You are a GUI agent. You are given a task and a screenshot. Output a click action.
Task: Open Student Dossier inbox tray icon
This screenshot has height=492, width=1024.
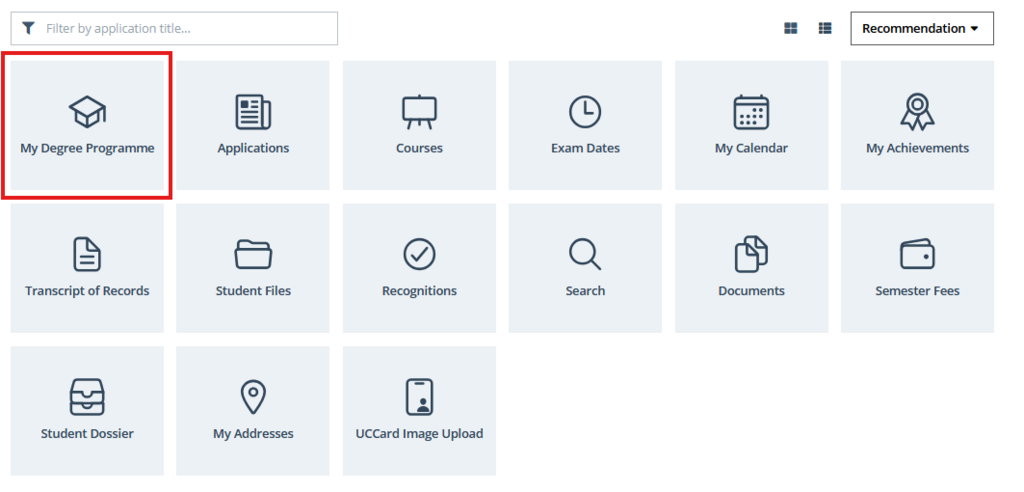[x=87, y=397]
